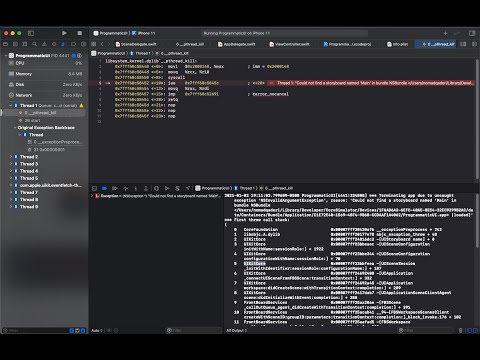Select the 0 __exceptionPreprocess frame
This screenshot has height=360, width=480.
point(55,142)
